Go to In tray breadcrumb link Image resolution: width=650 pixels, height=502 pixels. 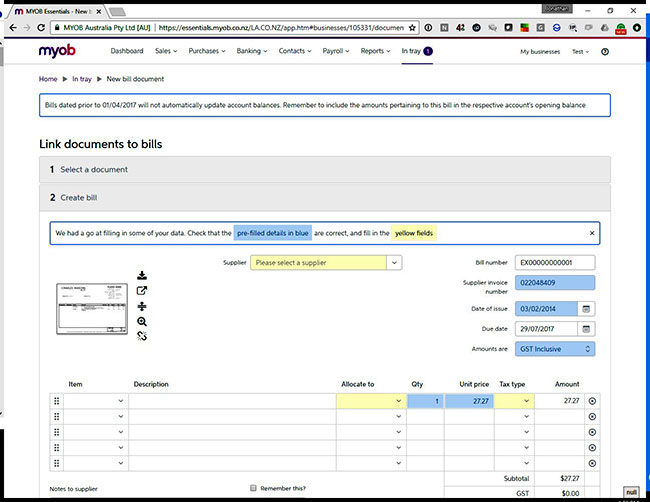click(82, 79)
